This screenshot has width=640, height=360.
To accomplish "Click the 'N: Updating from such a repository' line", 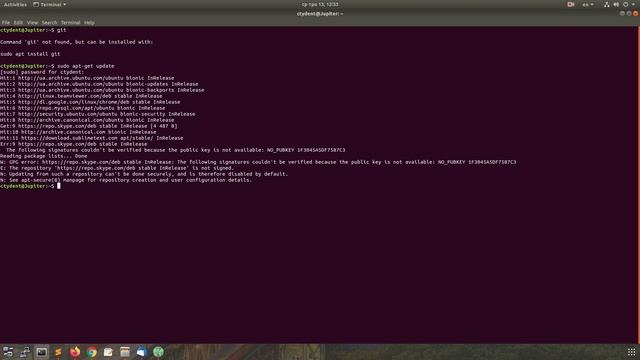I will pyautogui.click(x=144, y=174).
